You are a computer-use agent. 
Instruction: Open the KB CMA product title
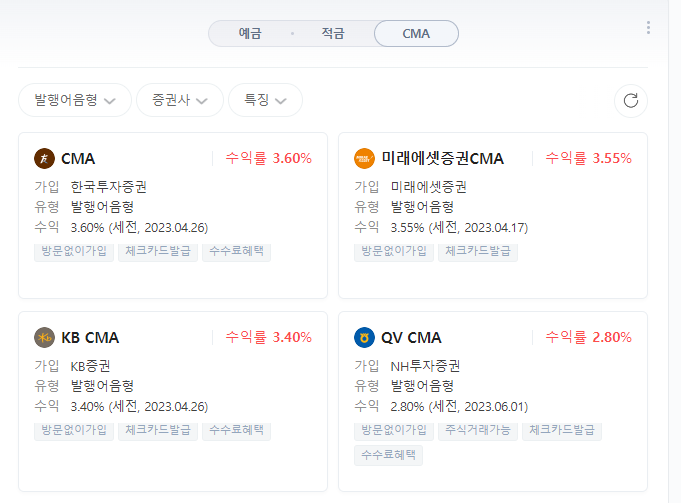(90, 338)
